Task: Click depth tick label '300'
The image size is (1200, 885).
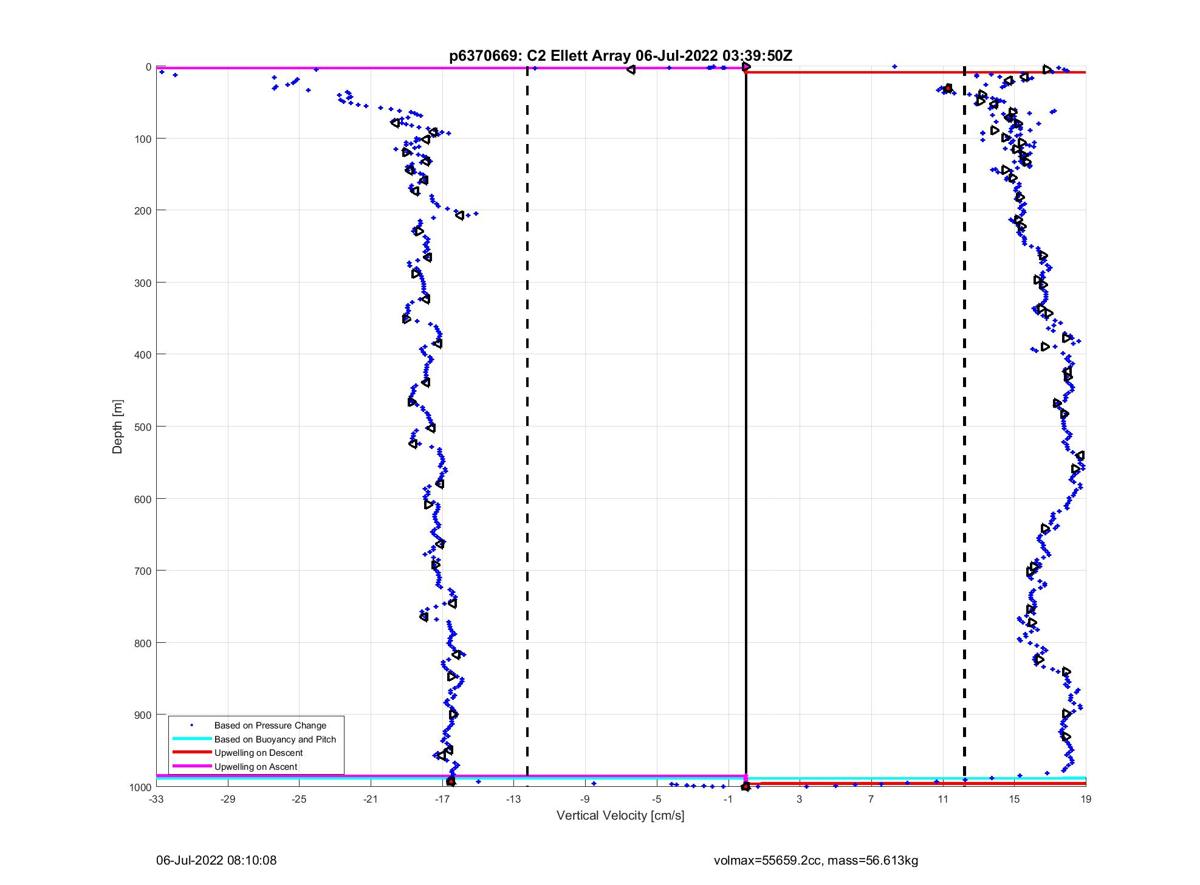Action: [x=141, y=283]
